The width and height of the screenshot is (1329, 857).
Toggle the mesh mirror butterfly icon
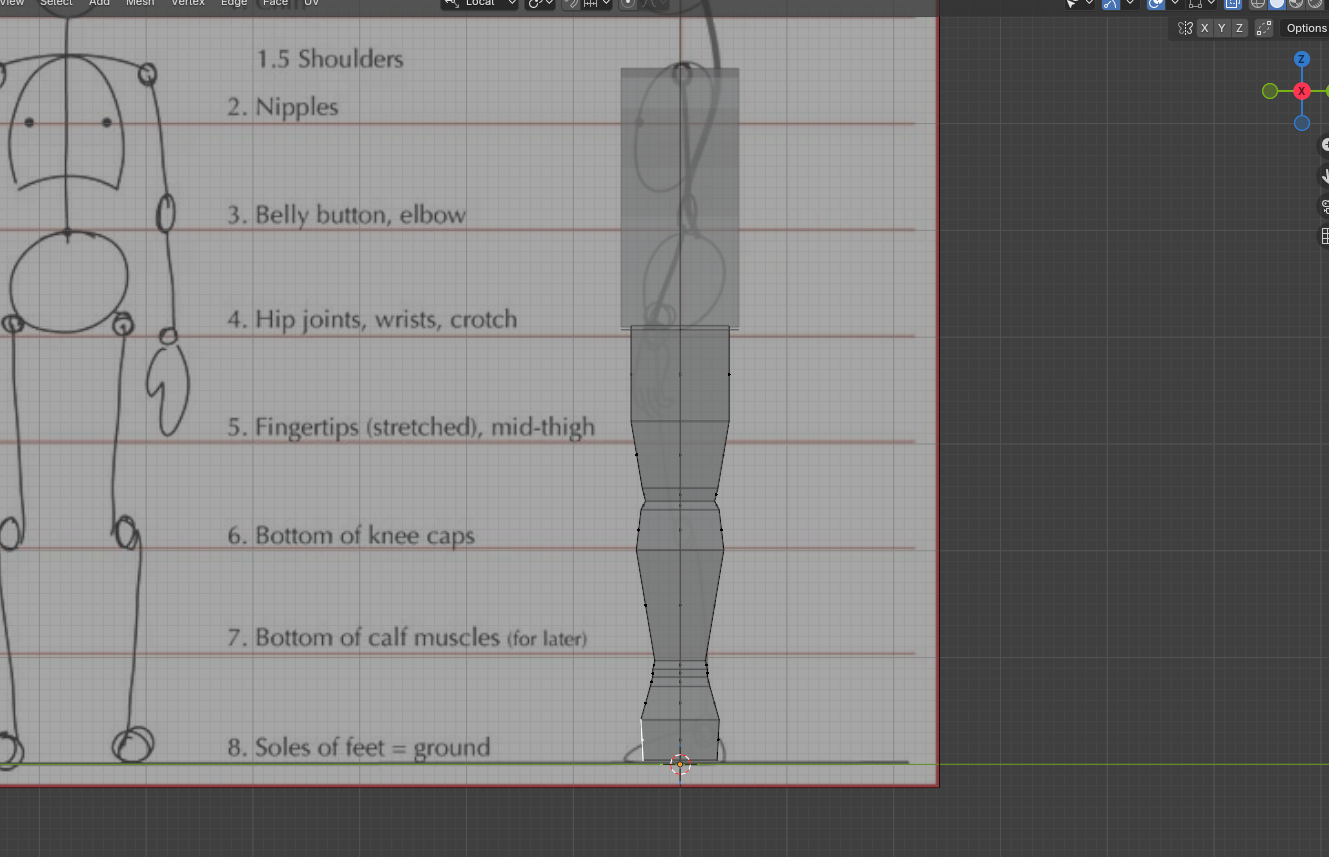[1185, 28]
